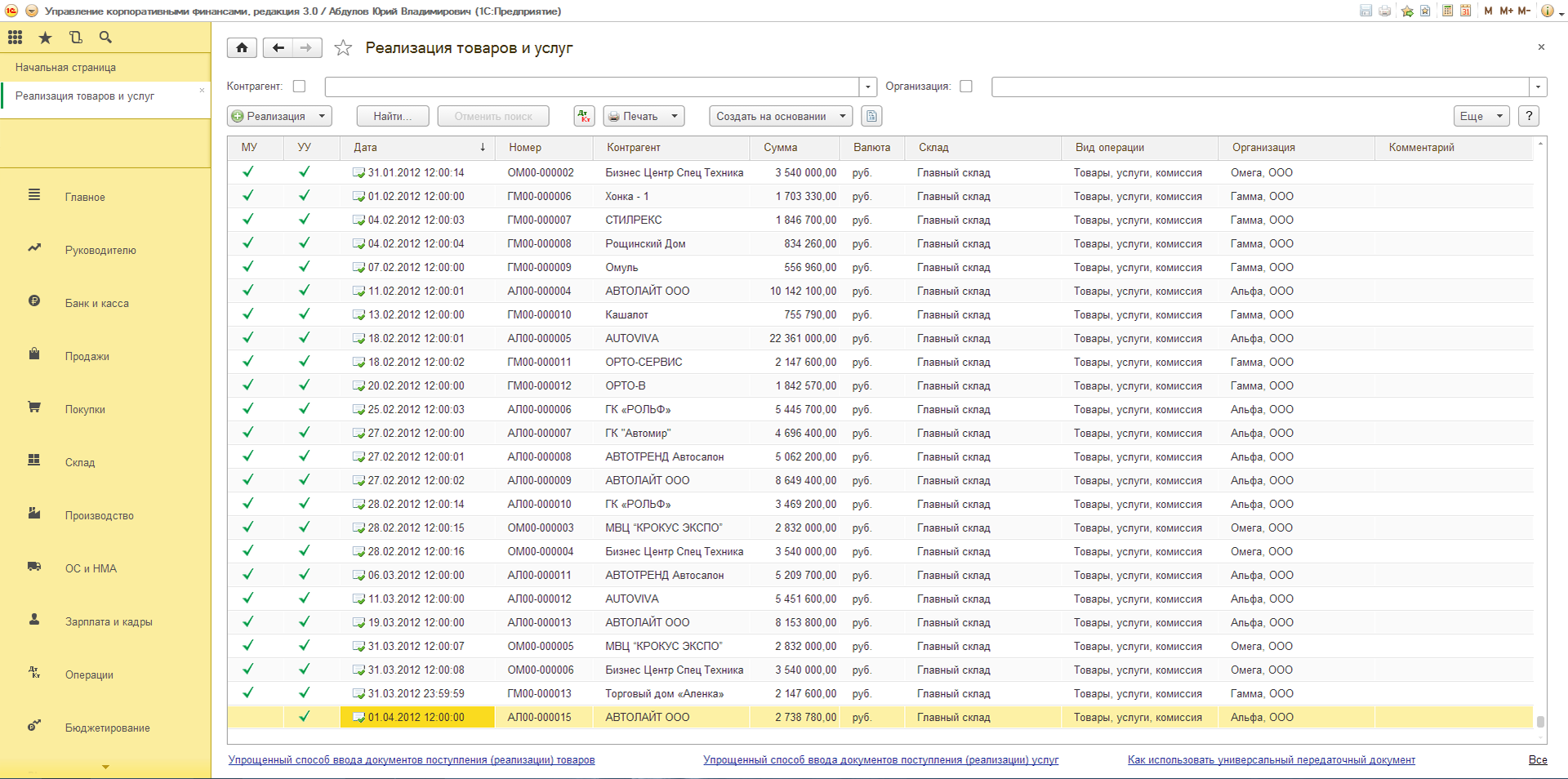Open the Операции section
This screenshot has height=779, width=1568.
coord(89,674)
